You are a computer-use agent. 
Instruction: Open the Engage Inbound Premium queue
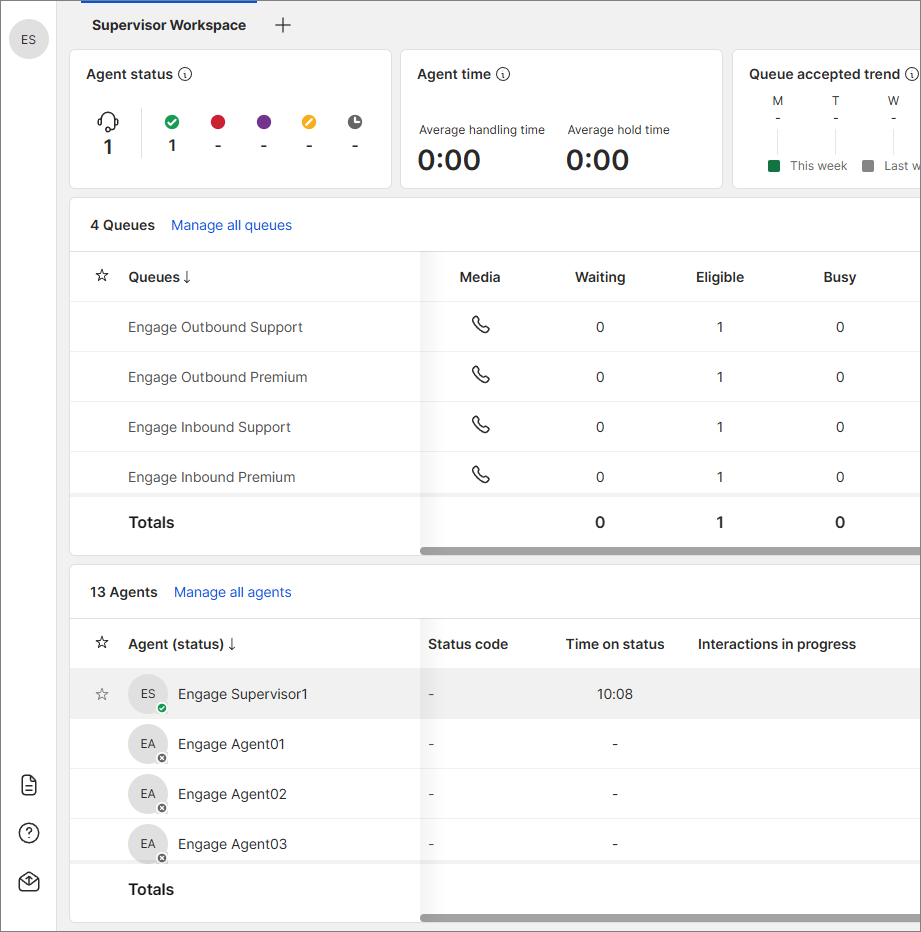pyautogui.click(x=212, y=477)
